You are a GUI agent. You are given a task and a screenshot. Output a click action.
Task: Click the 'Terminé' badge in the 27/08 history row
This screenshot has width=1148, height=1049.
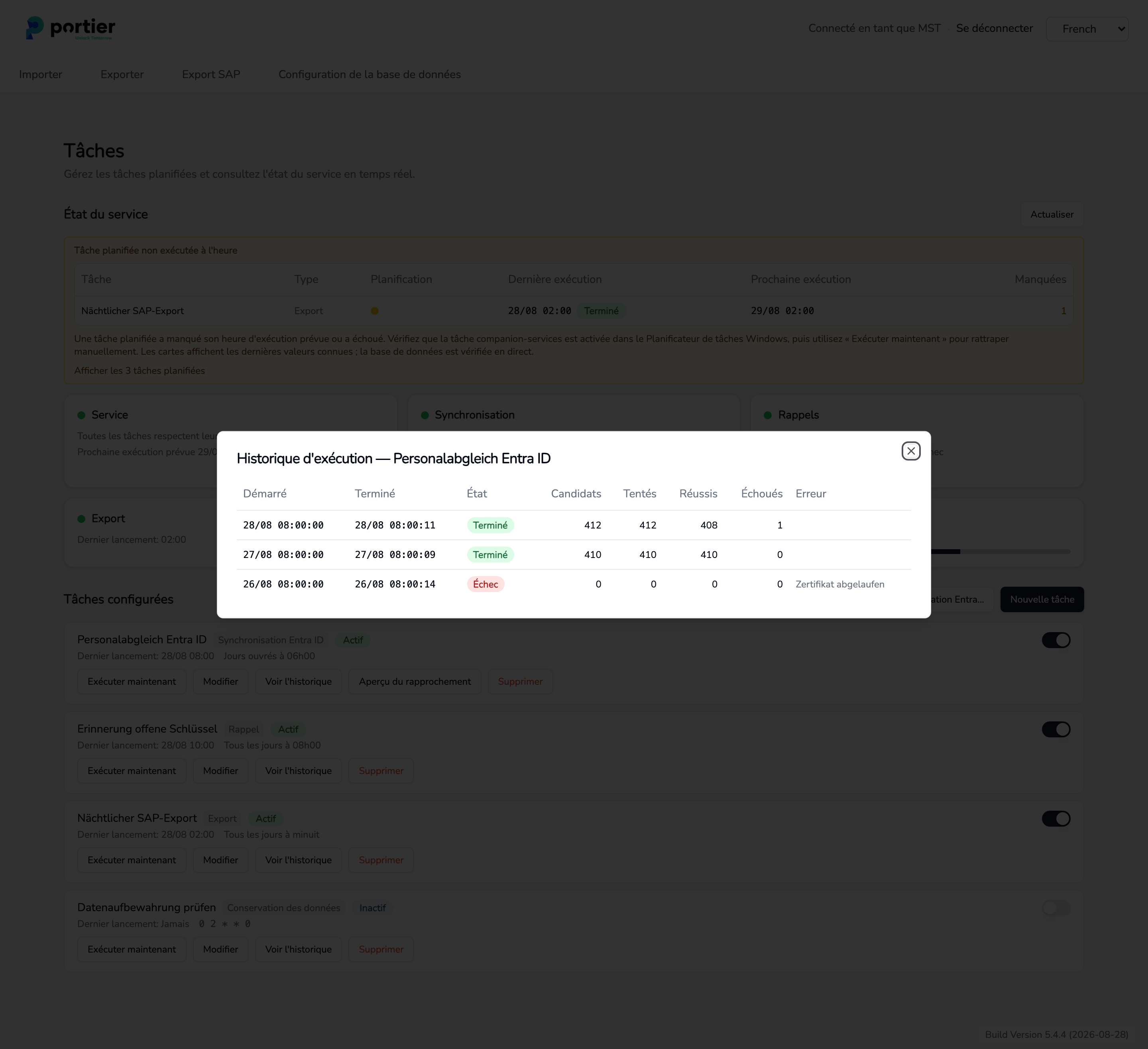[490, 555]
